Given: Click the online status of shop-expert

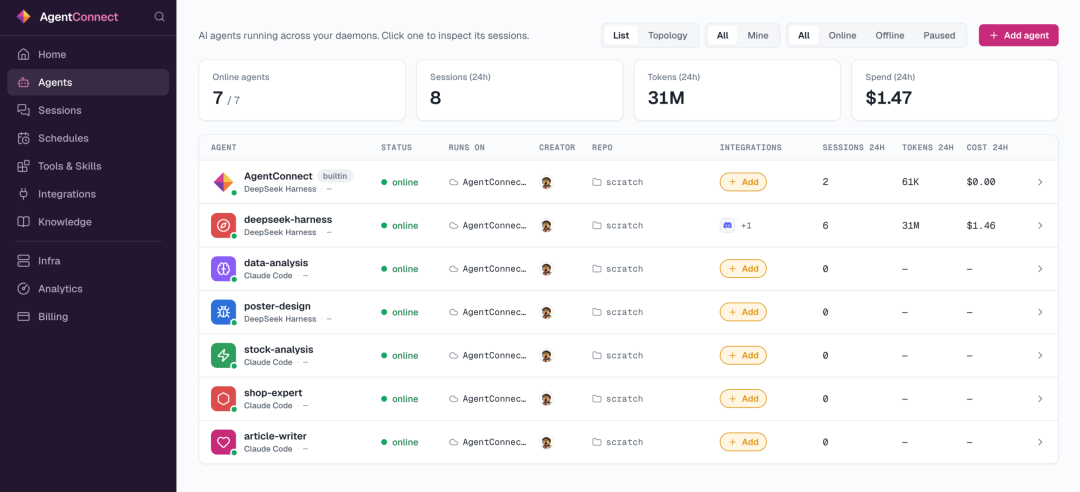Looking at the screenshot, I should (x=399, y=399).
